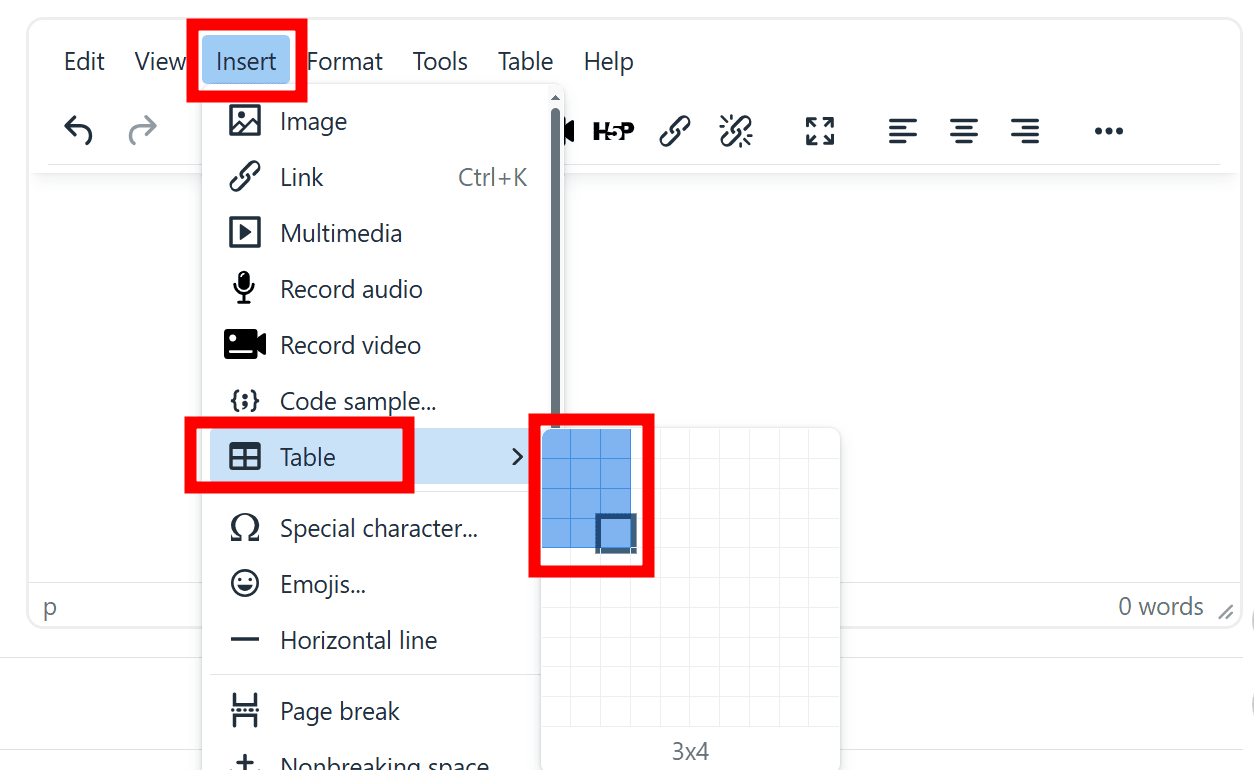Choose Record audio from Insert menu
1254x770 pixels.
click(x=351, y=290)
